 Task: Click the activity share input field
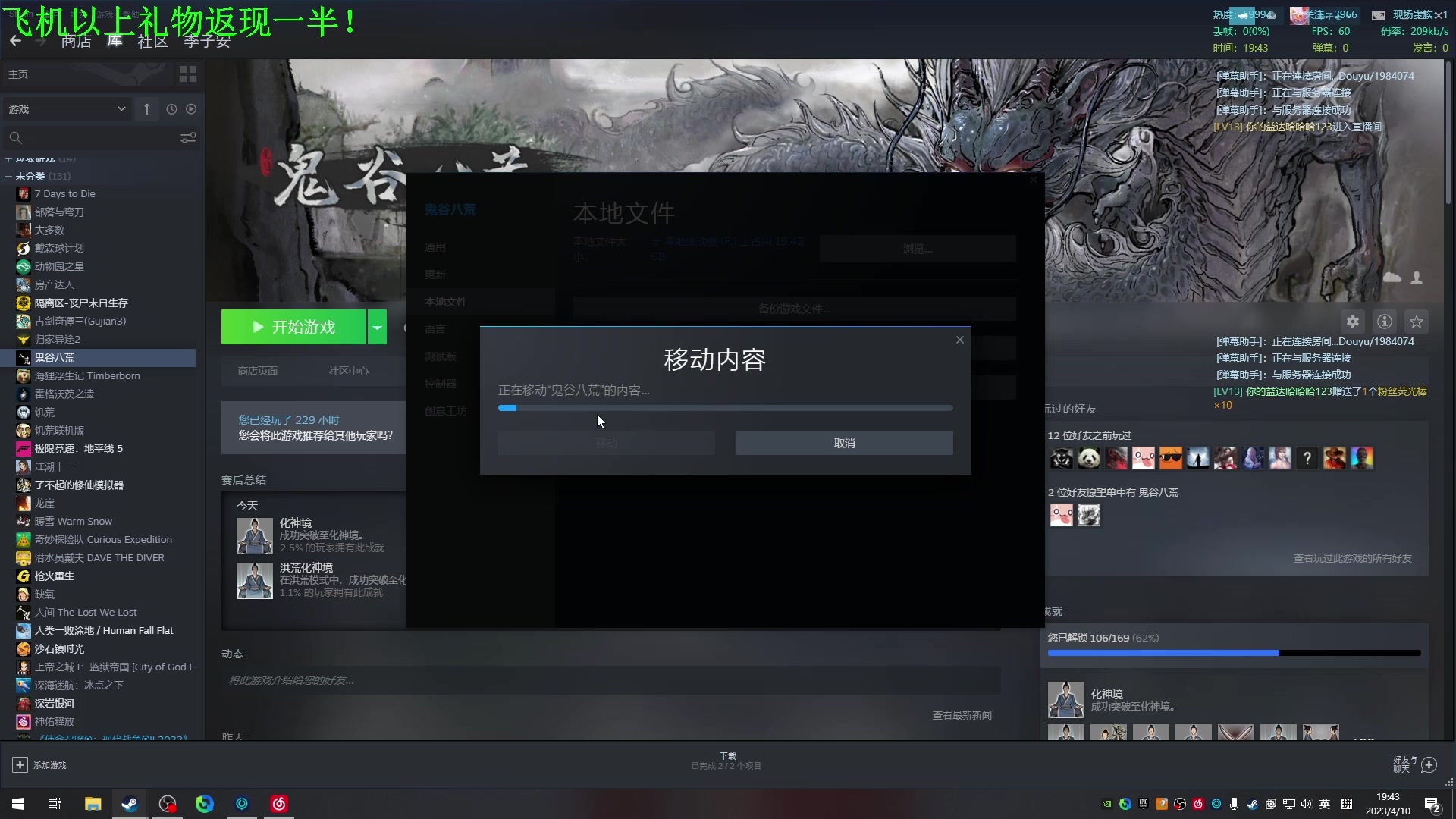[610, 680]
